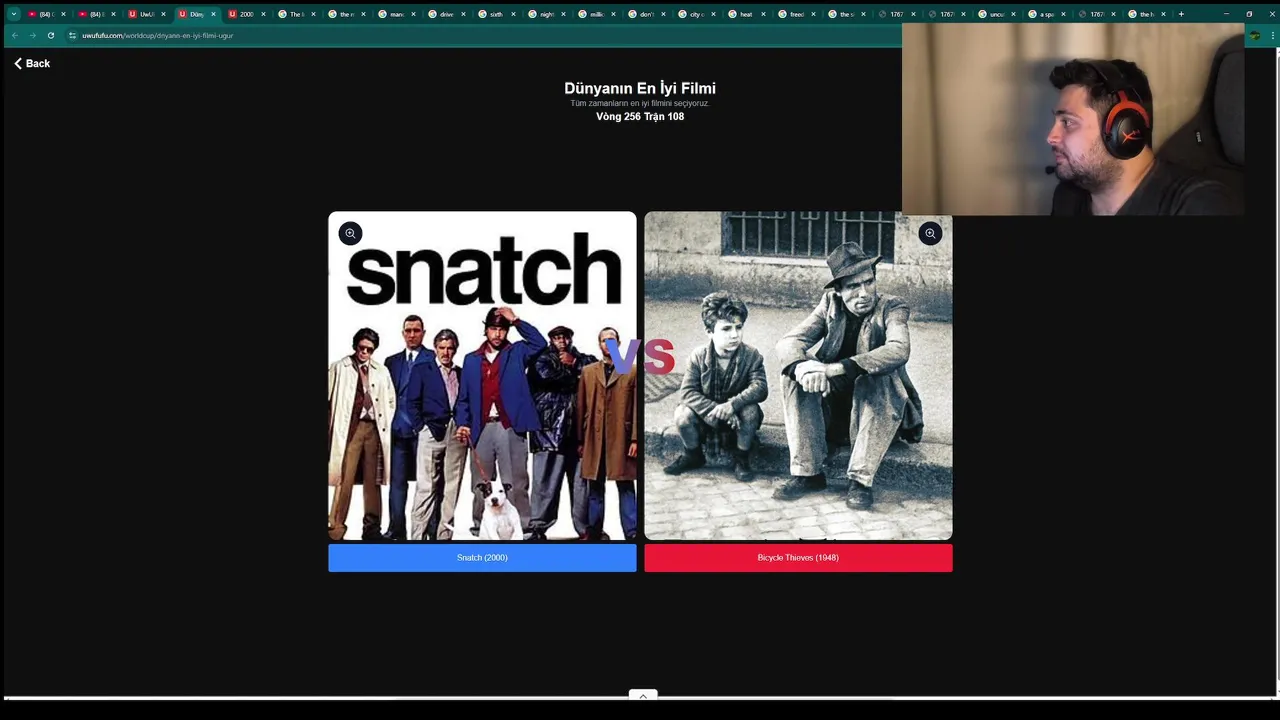Open the Chrome three-dot menu

(x=1271, y=35)
